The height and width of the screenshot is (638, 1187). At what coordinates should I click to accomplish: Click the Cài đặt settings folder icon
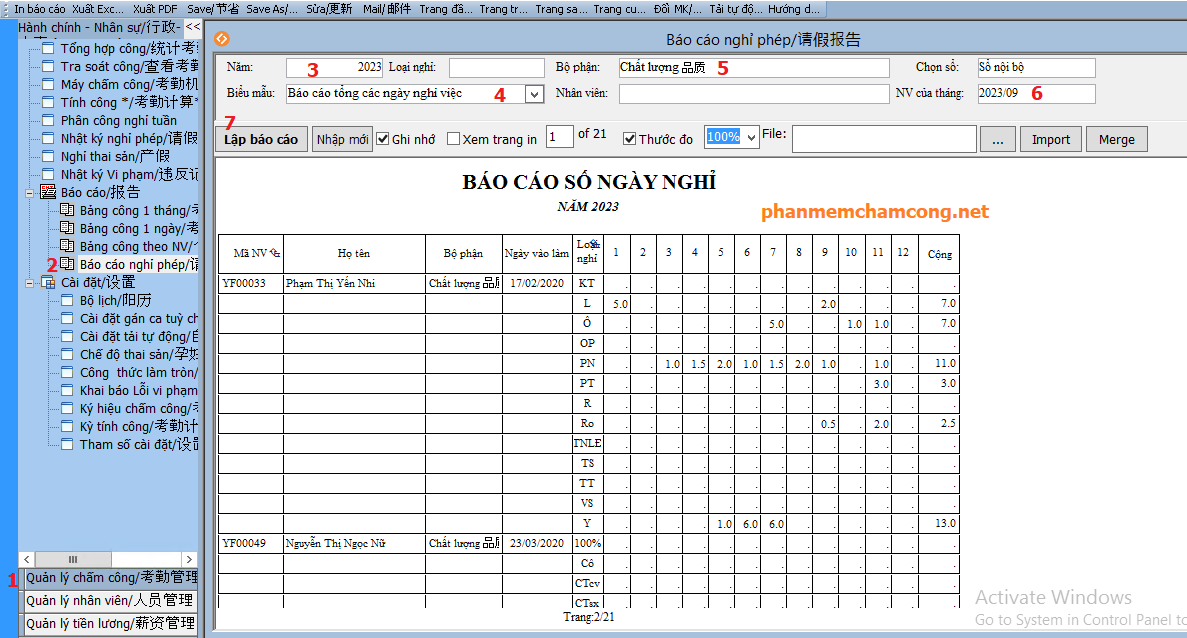click(48, 282)
